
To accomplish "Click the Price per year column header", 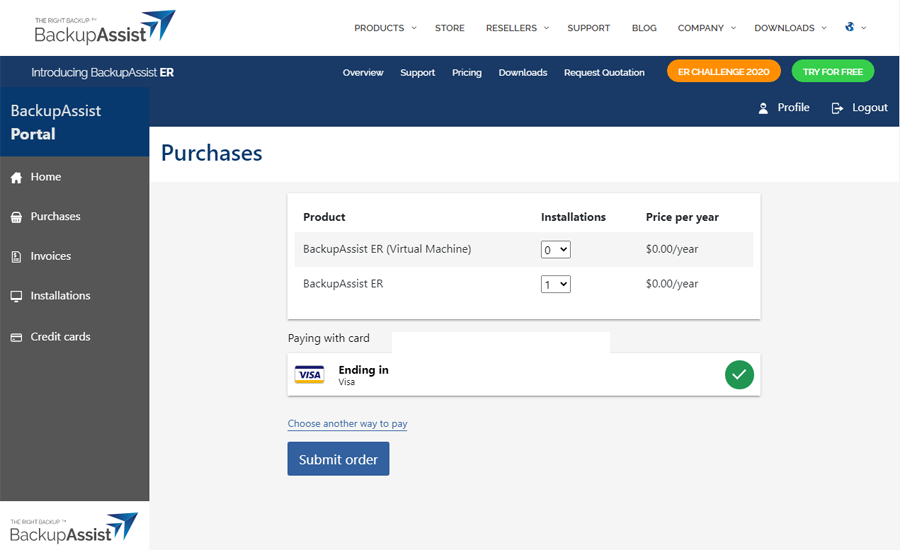I will 682,217.
